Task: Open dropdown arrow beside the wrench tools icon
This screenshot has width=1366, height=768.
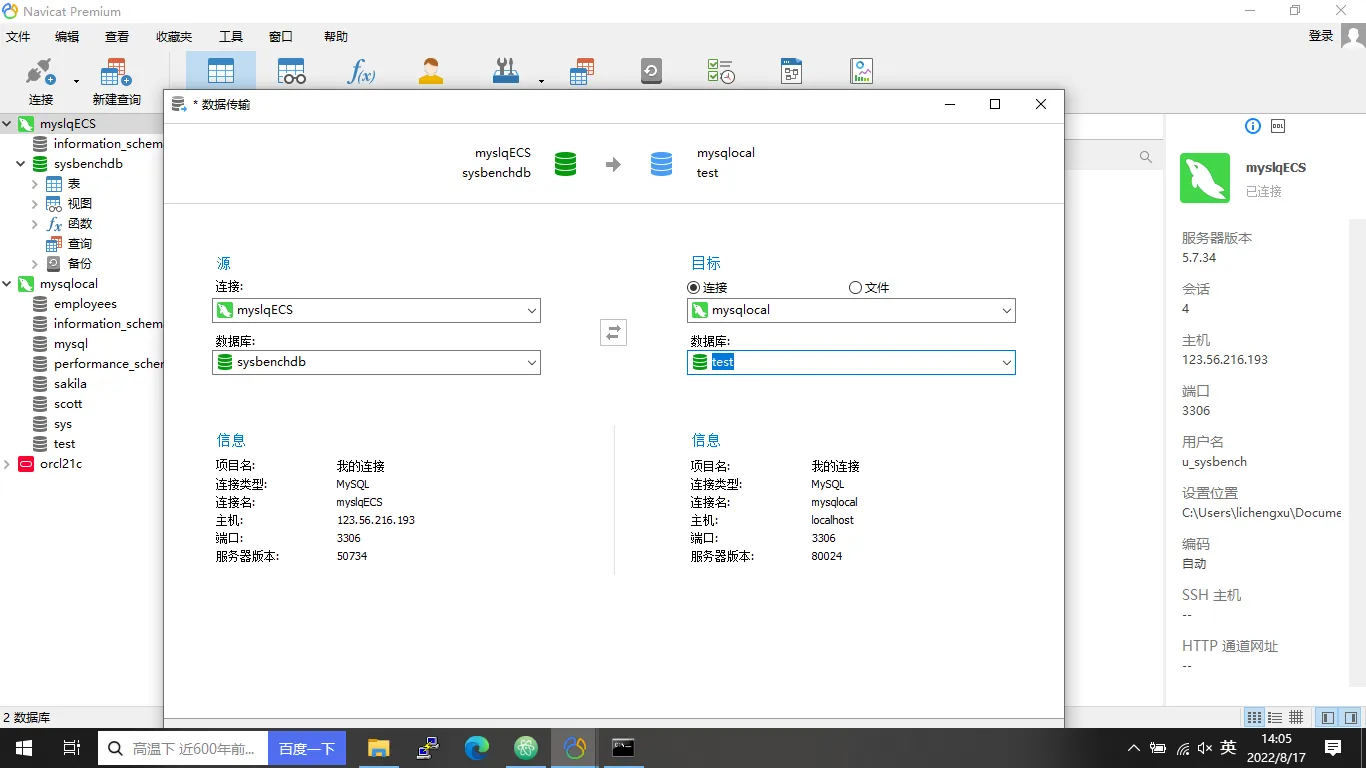Action: click(541, 81)
